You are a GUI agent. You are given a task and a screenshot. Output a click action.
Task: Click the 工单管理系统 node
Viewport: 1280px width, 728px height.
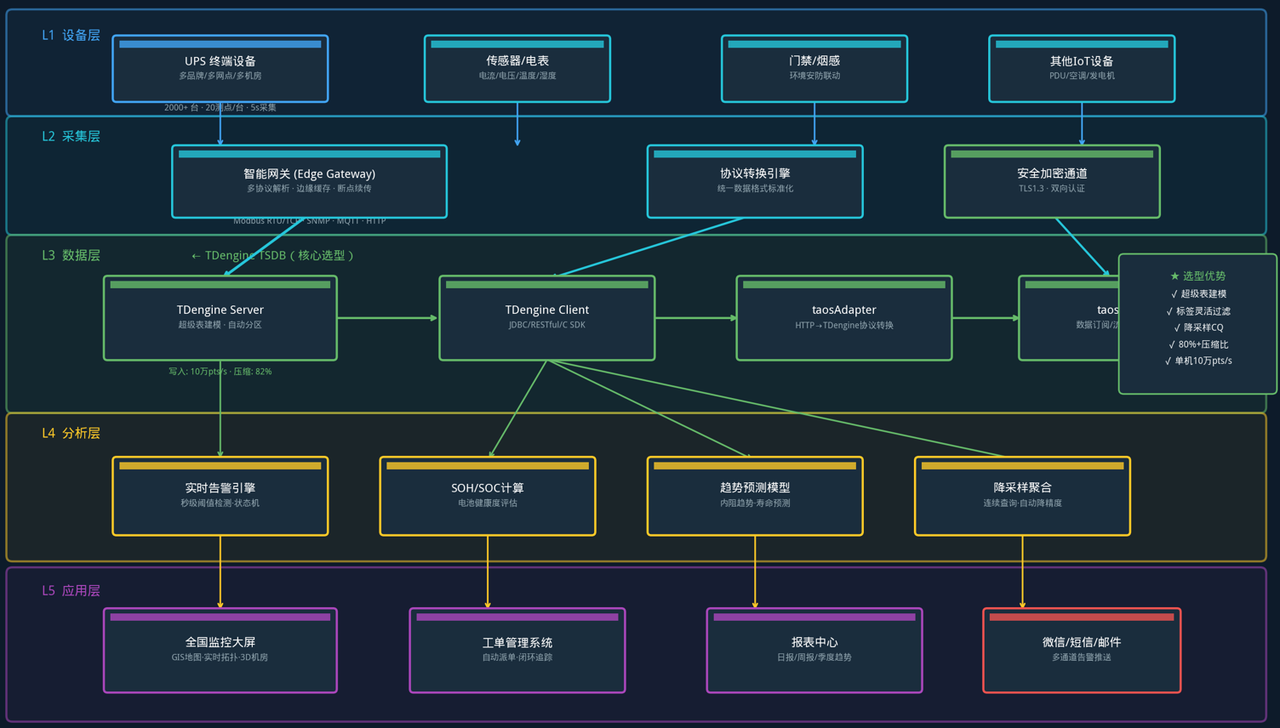(x=517, y=650)
